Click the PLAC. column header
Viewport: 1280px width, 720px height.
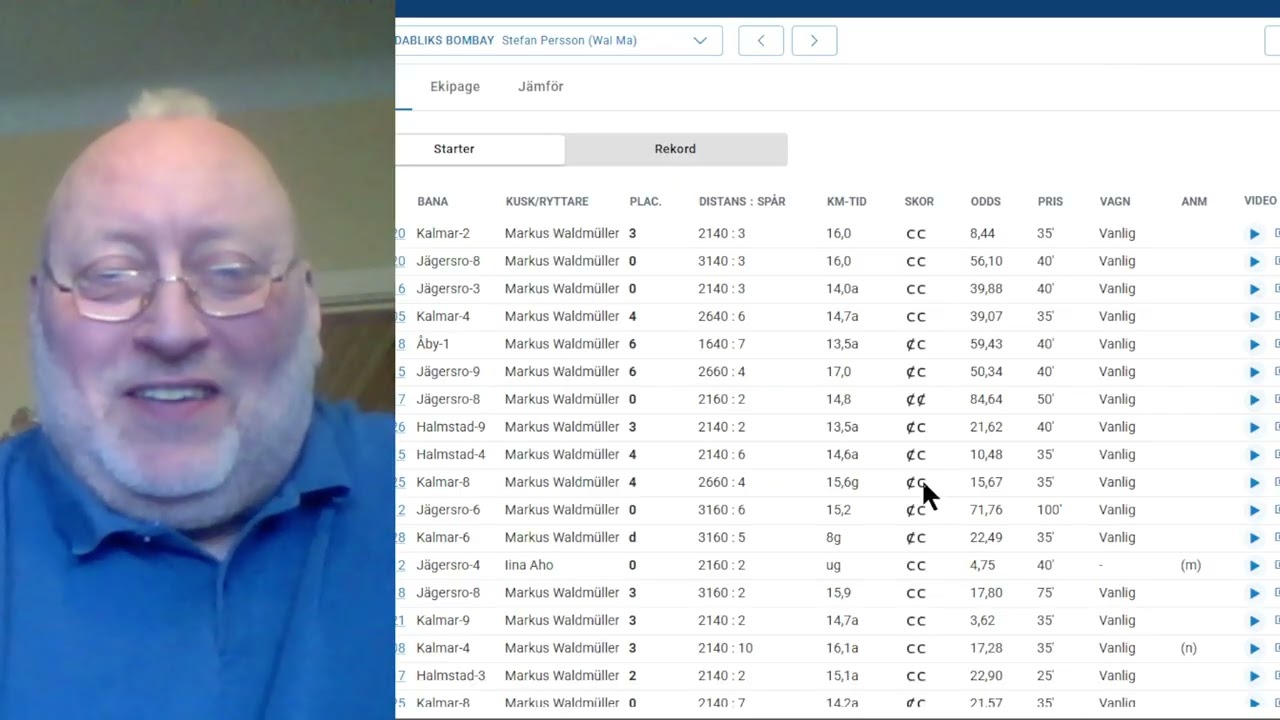pyautogui.click(x=645, y=202)
